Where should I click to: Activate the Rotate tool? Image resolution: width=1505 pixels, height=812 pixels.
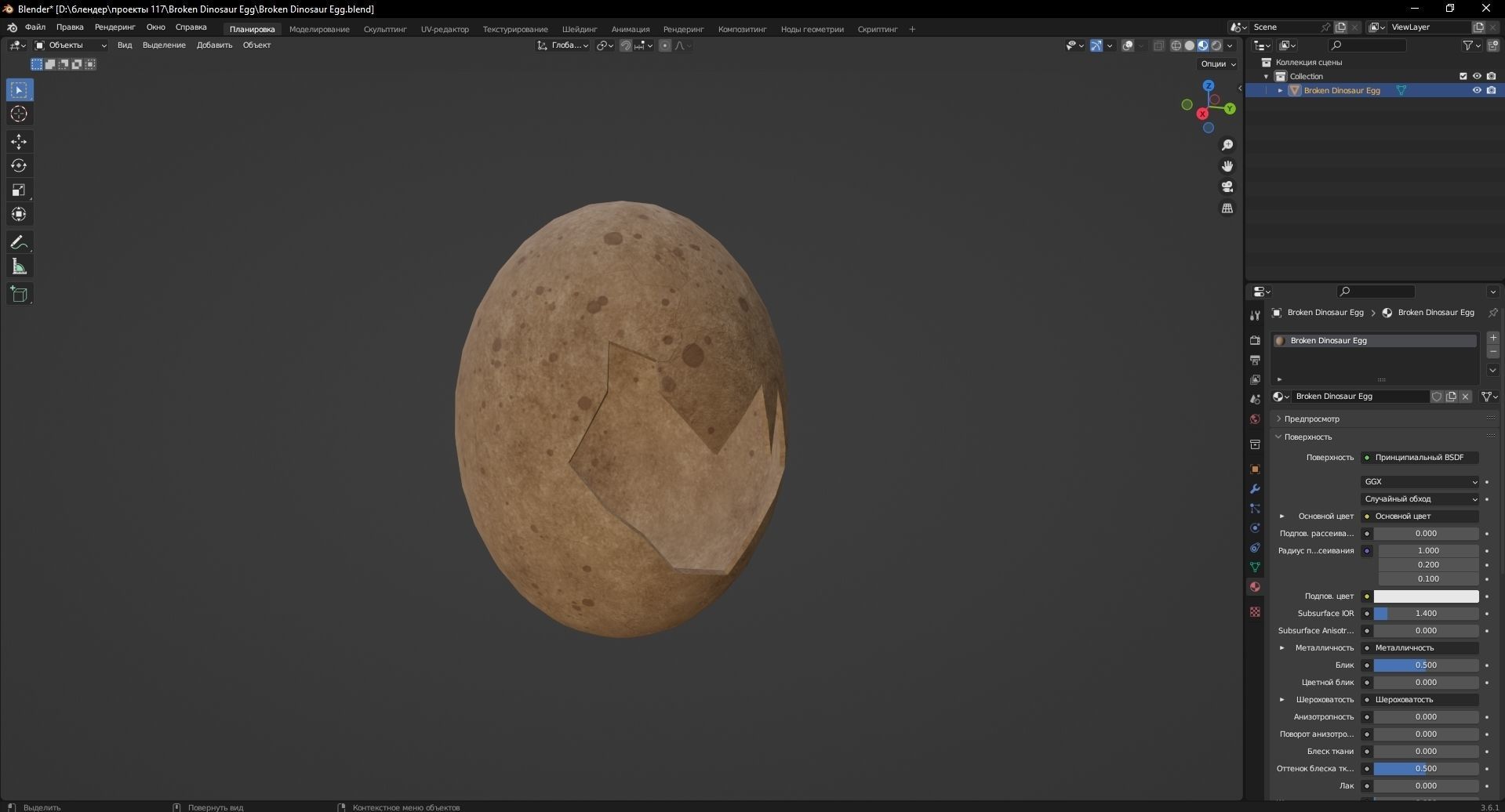(x=19, y=166)
